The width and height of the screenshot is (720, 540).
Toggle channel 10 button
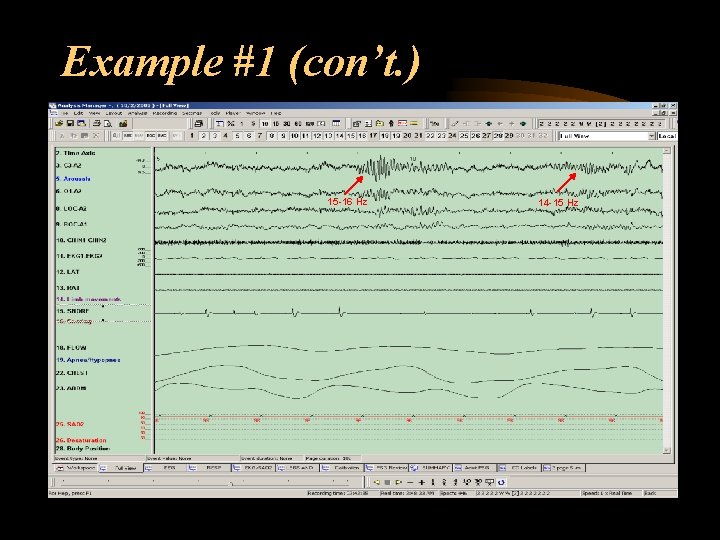[294, 136]
